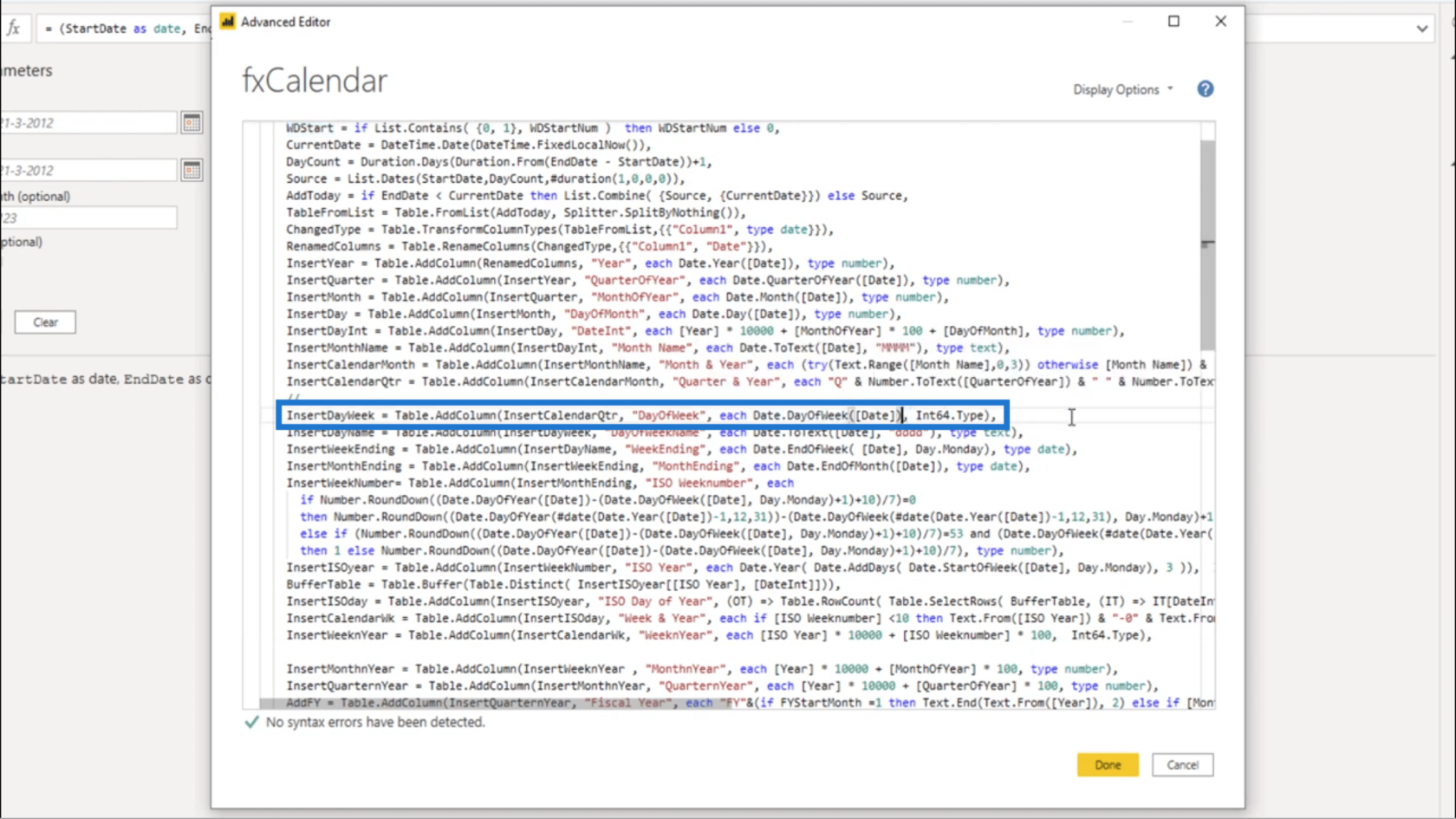Open the Display Options dropdown

1123,89
